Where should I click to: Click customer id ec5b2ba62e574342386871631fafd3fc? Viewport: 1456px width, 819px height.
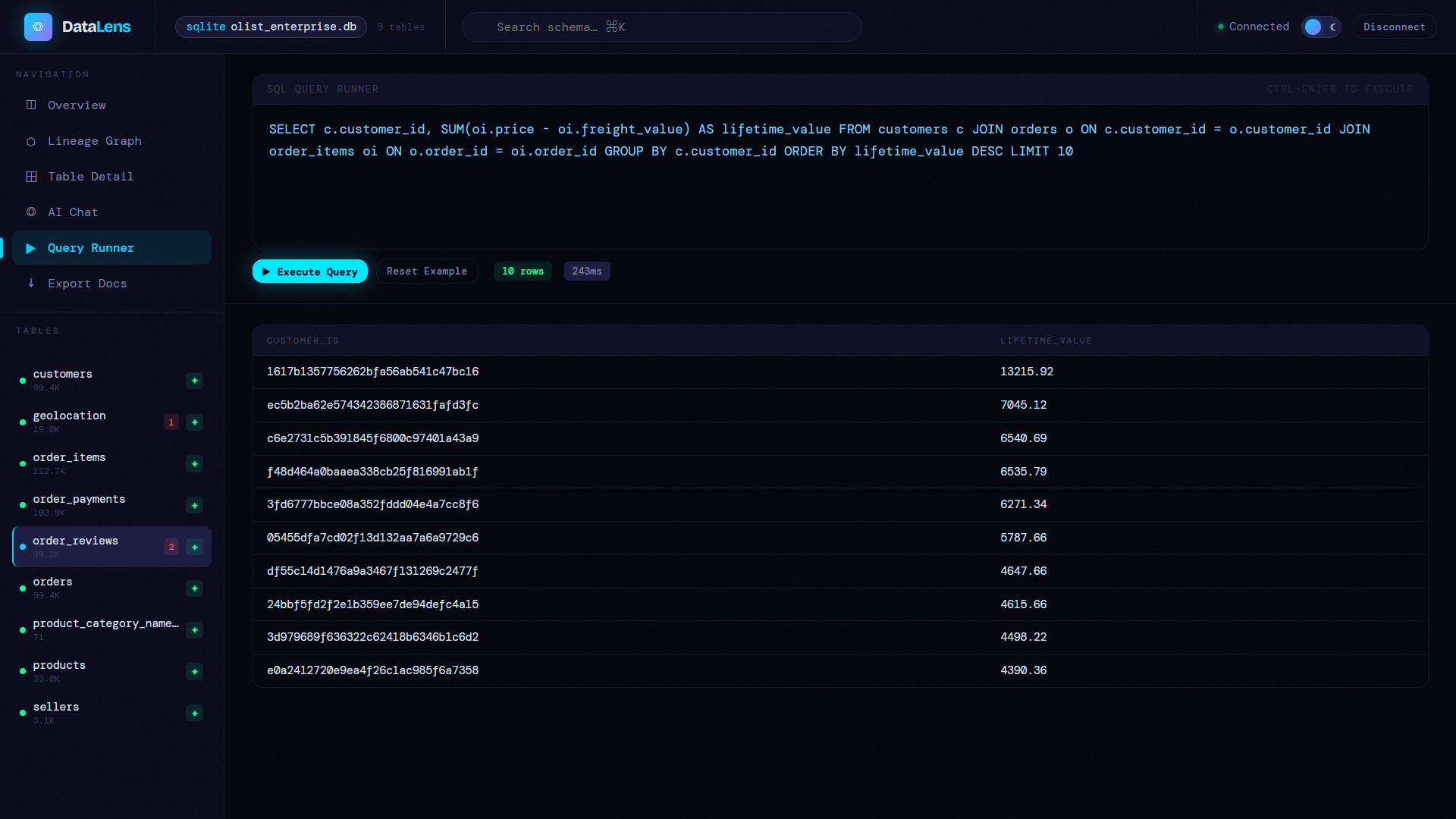tap(372, 405)
